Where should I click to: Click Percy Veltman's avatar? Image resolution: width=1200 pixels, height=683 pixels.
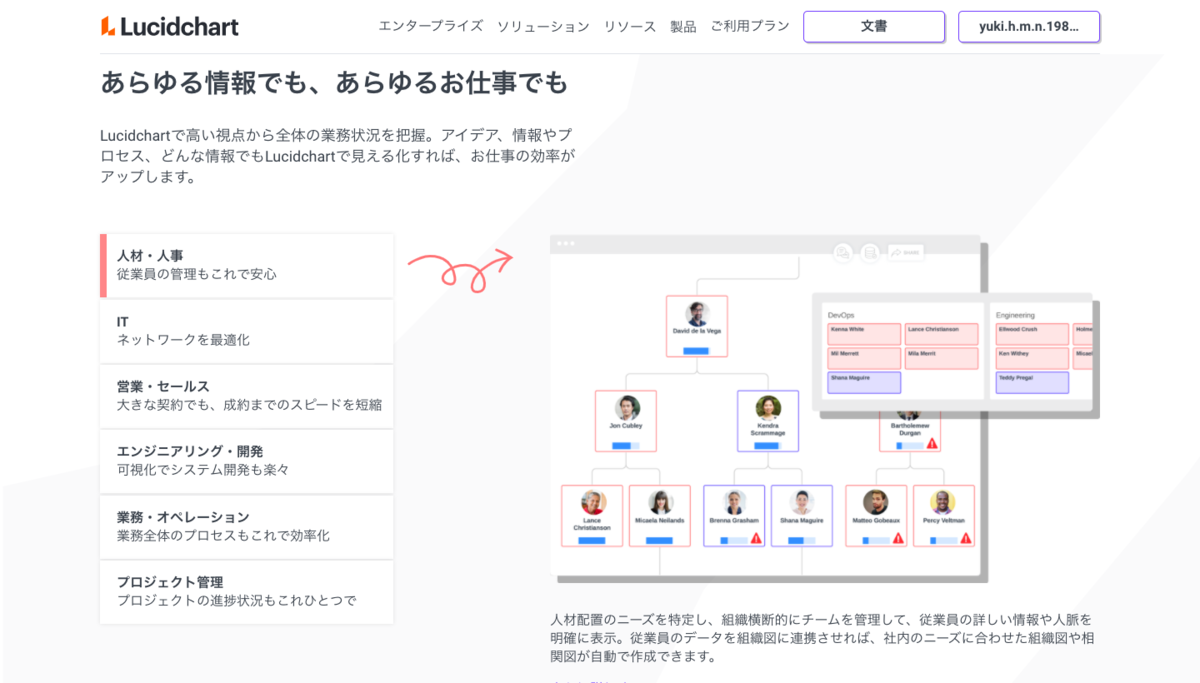pos(942,502)
